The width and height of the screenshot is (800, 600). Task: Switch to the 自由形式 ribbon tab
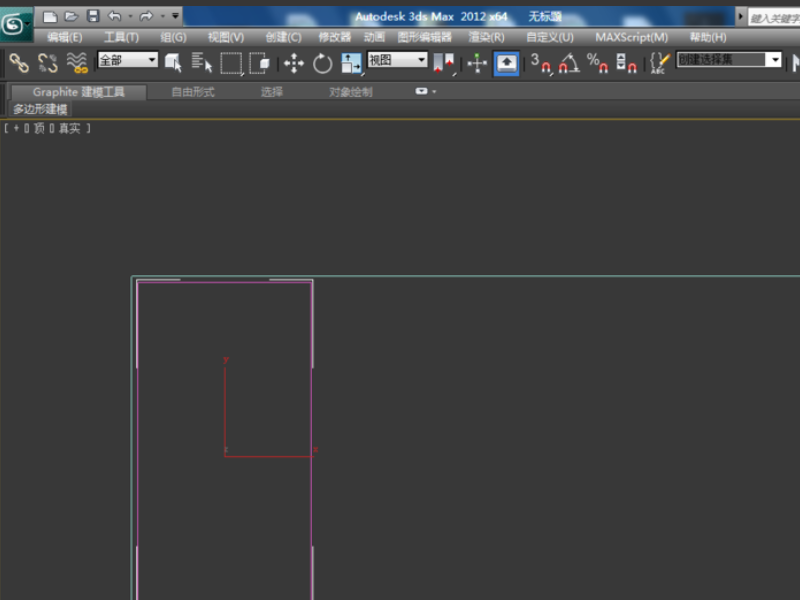pos(193,92)
